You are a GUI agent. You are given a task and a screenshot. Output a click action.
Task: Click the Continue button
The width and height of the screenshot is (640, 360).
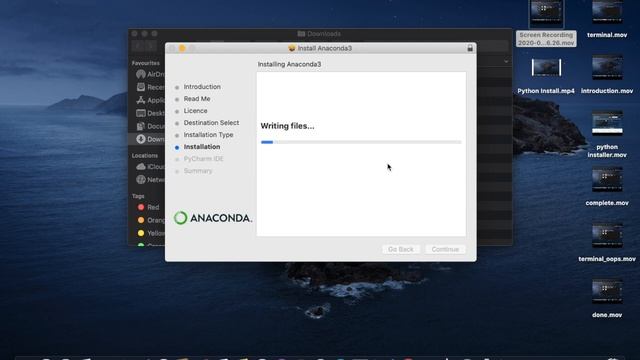click(x=445, y=249)
